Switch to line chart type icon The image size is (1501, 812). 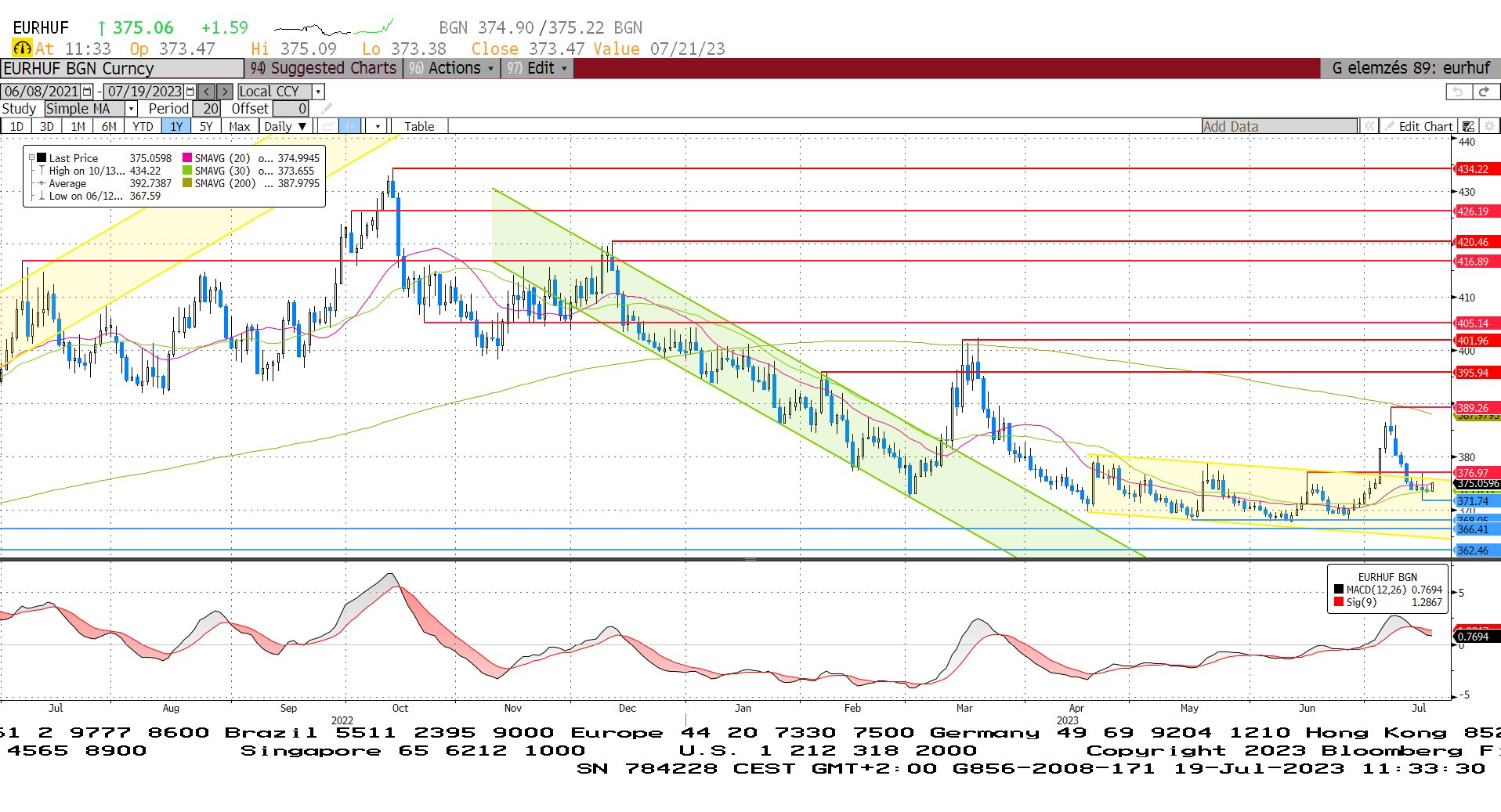click(328, 126)
